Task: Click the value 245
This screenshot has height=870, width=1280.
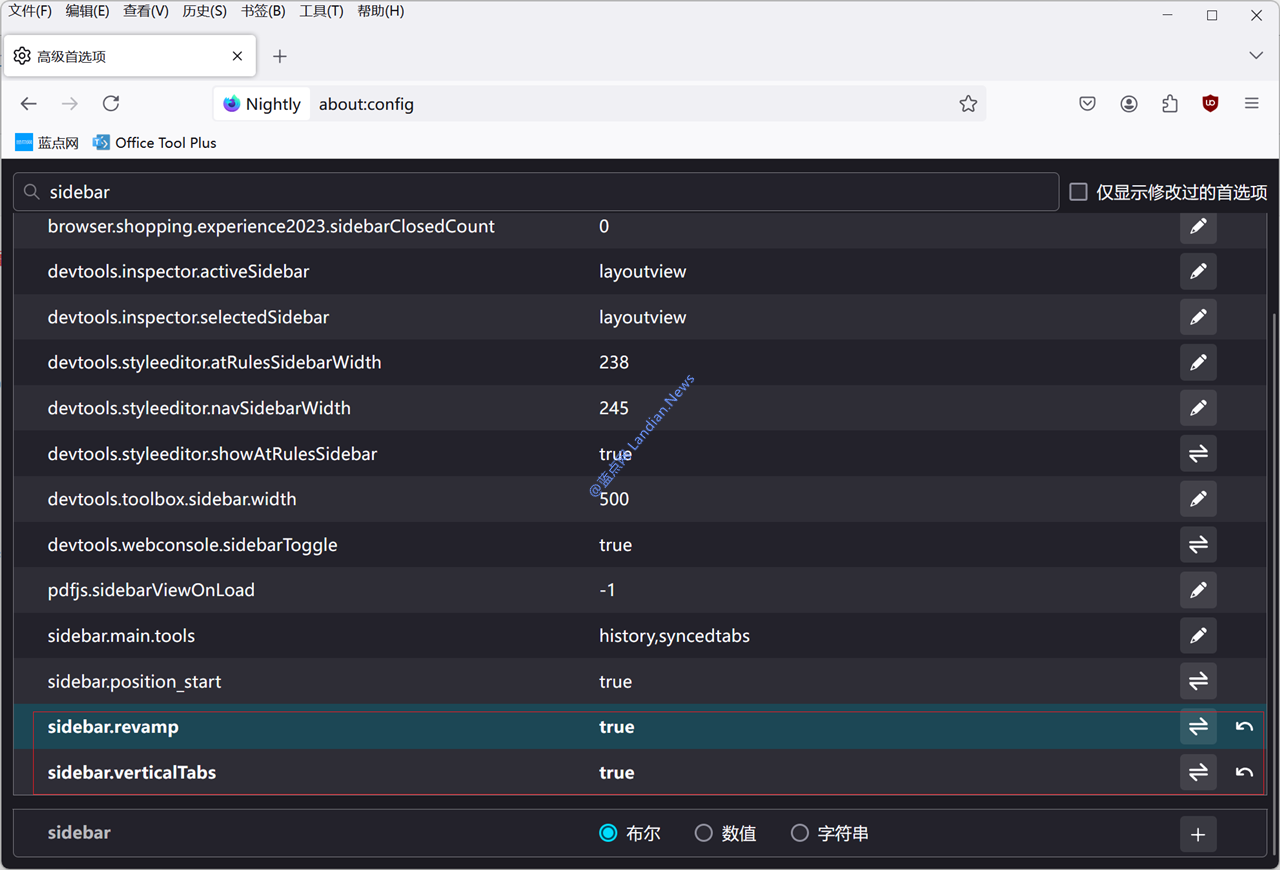Action: click(614, 408)
